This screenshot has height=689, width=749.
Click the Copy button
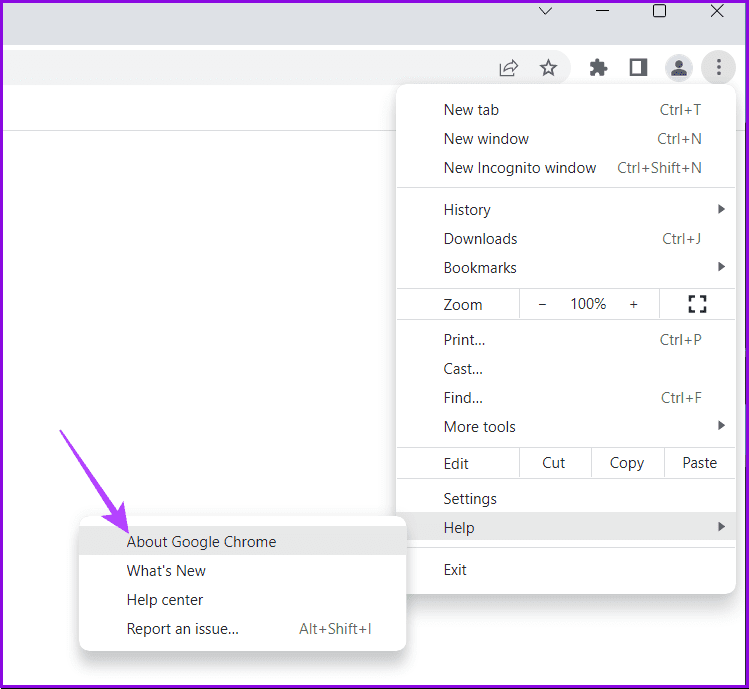pyautogui.click(x=627, y=463)
